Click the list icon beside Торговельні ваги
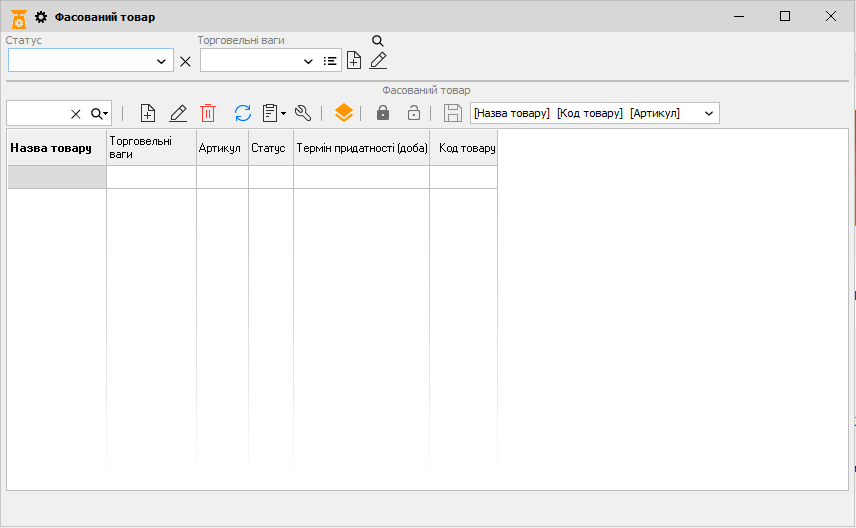The image size is (856, 528). point(330,61)
